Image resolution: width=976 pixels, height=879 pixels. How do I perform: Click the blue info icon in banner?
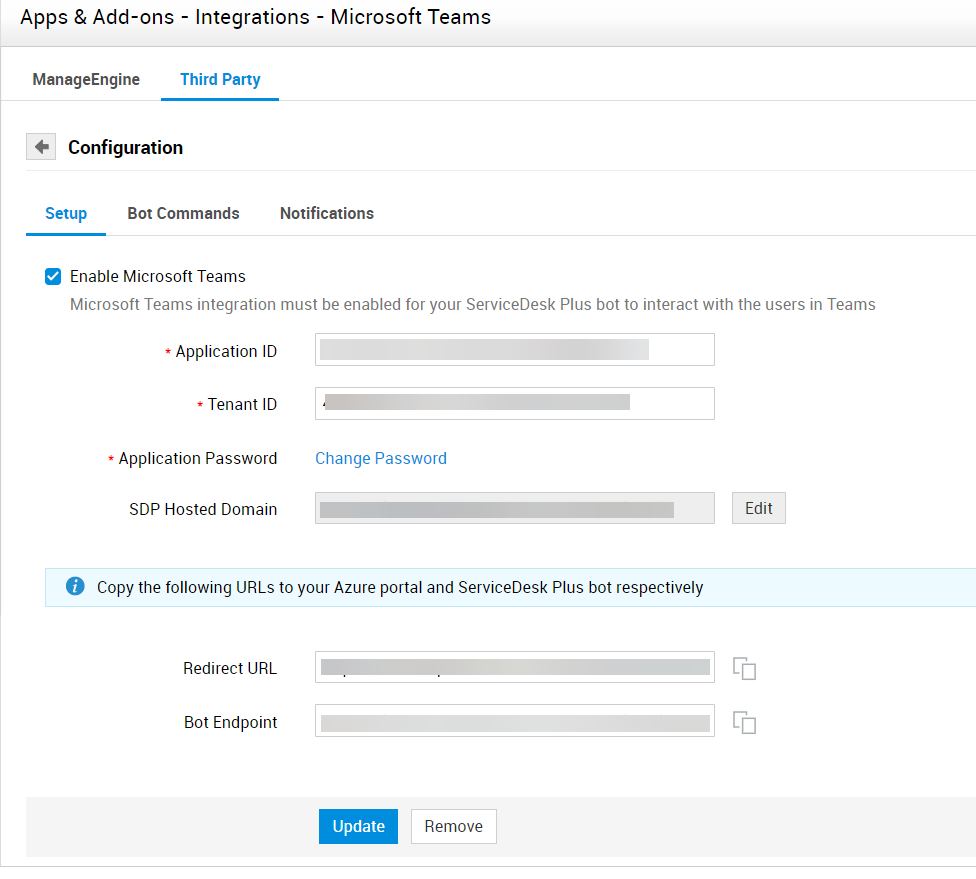75,587
